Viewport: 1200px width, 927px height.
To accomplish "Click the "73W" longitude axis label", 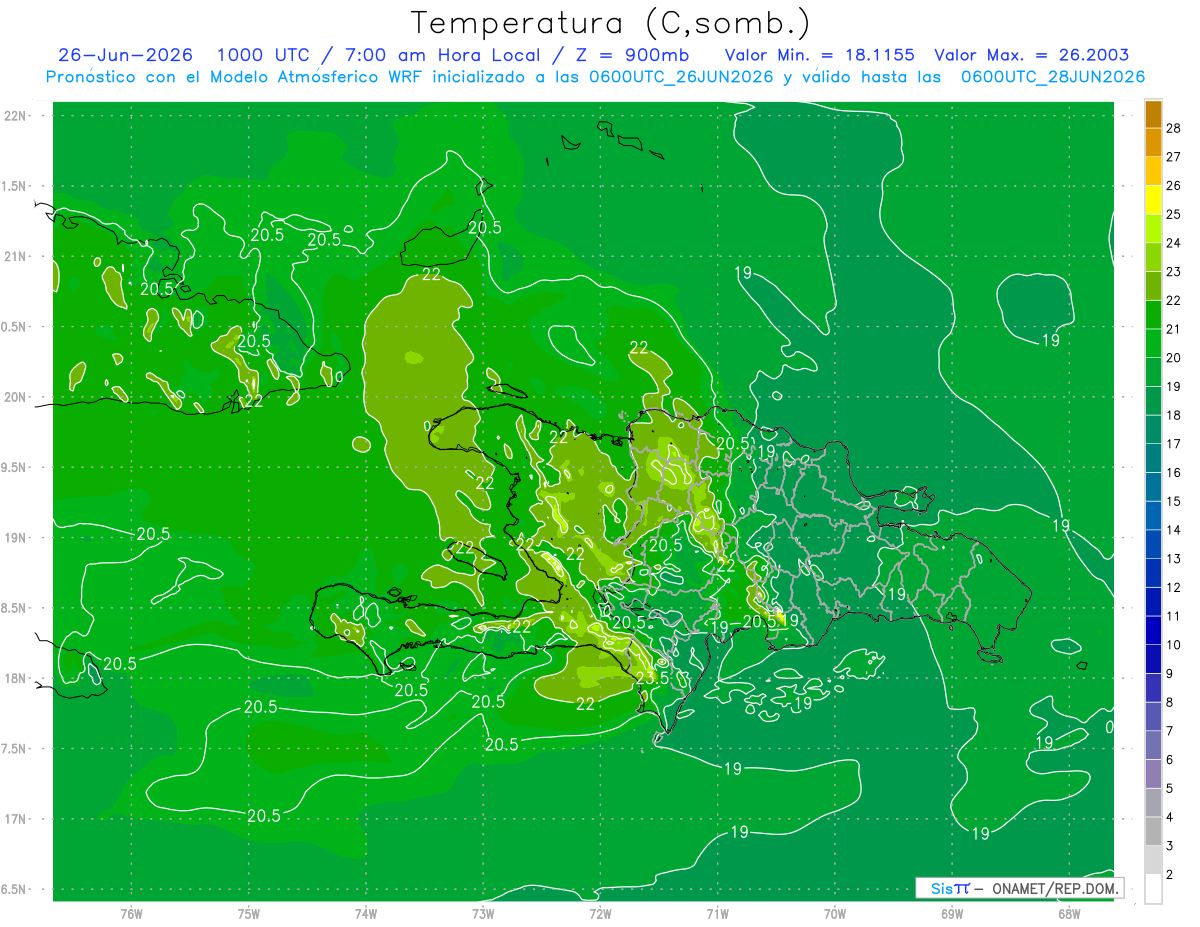I will [x=483, y=914].
